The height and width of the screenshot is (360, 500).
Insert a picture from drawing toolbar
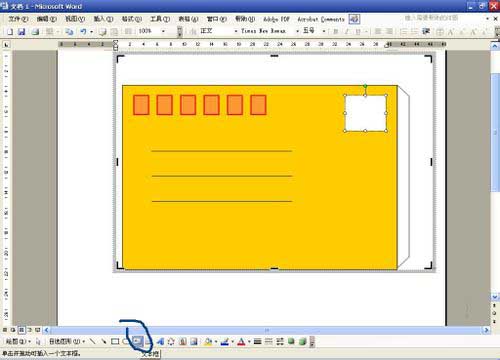[x=194, y=341]
